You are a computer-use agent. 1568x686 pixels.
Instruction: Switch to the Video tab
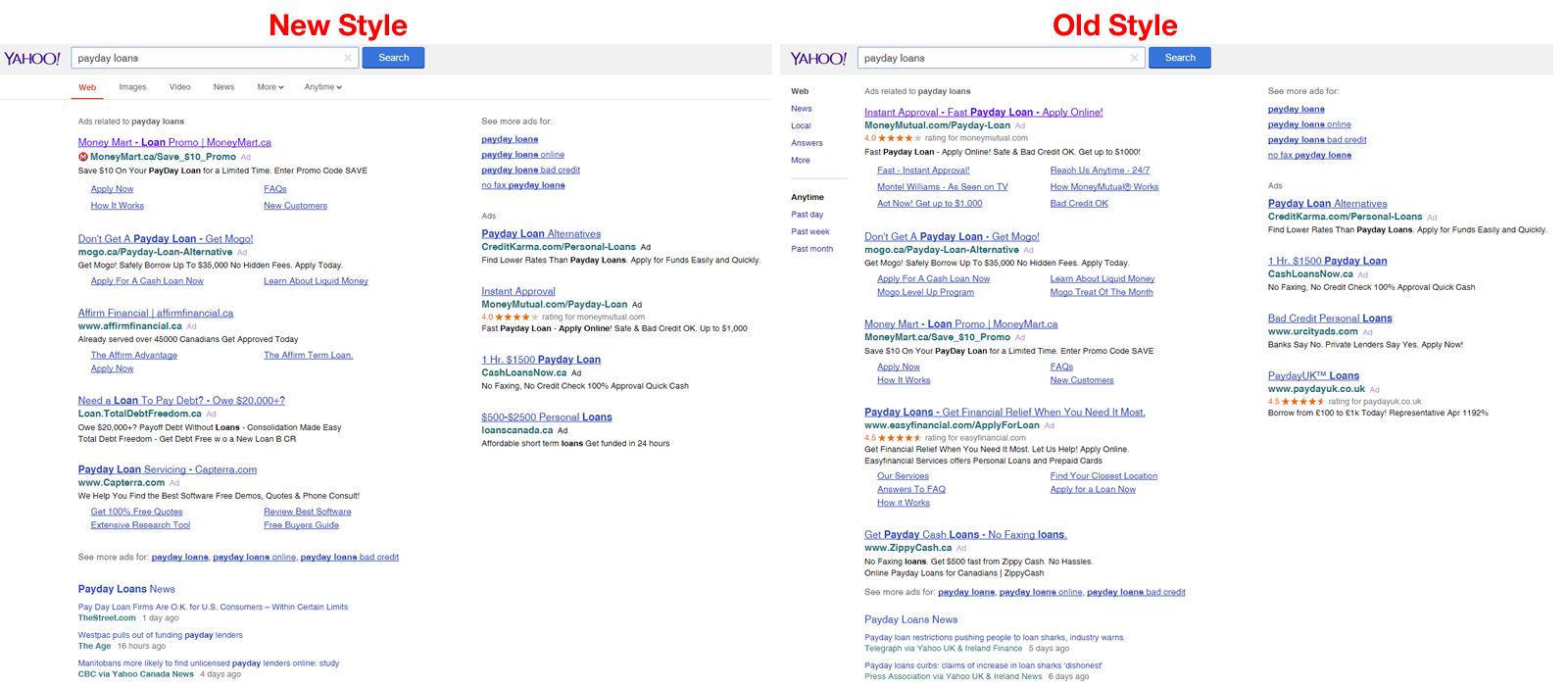pos(179,87)
